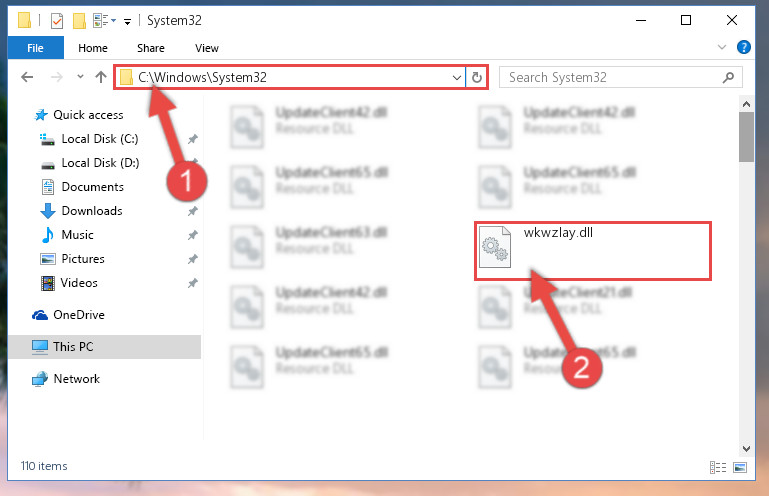Click the Properties quick access icon
Viewport: 769px width, 496px height.
coord(57,21)
